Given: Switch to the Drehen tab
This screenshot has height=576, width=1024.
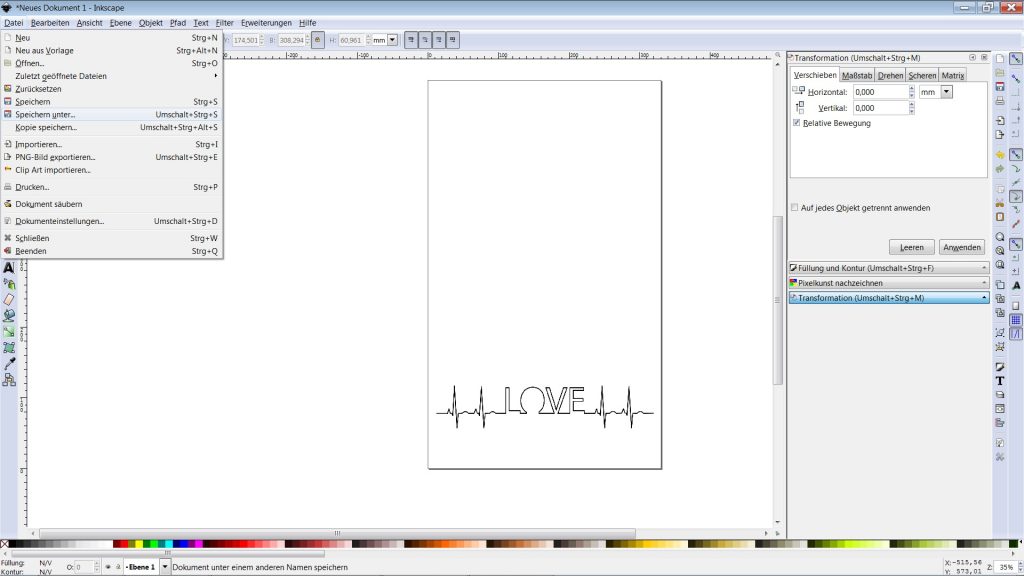Looking at the screenshot, I should coord(890,75).
